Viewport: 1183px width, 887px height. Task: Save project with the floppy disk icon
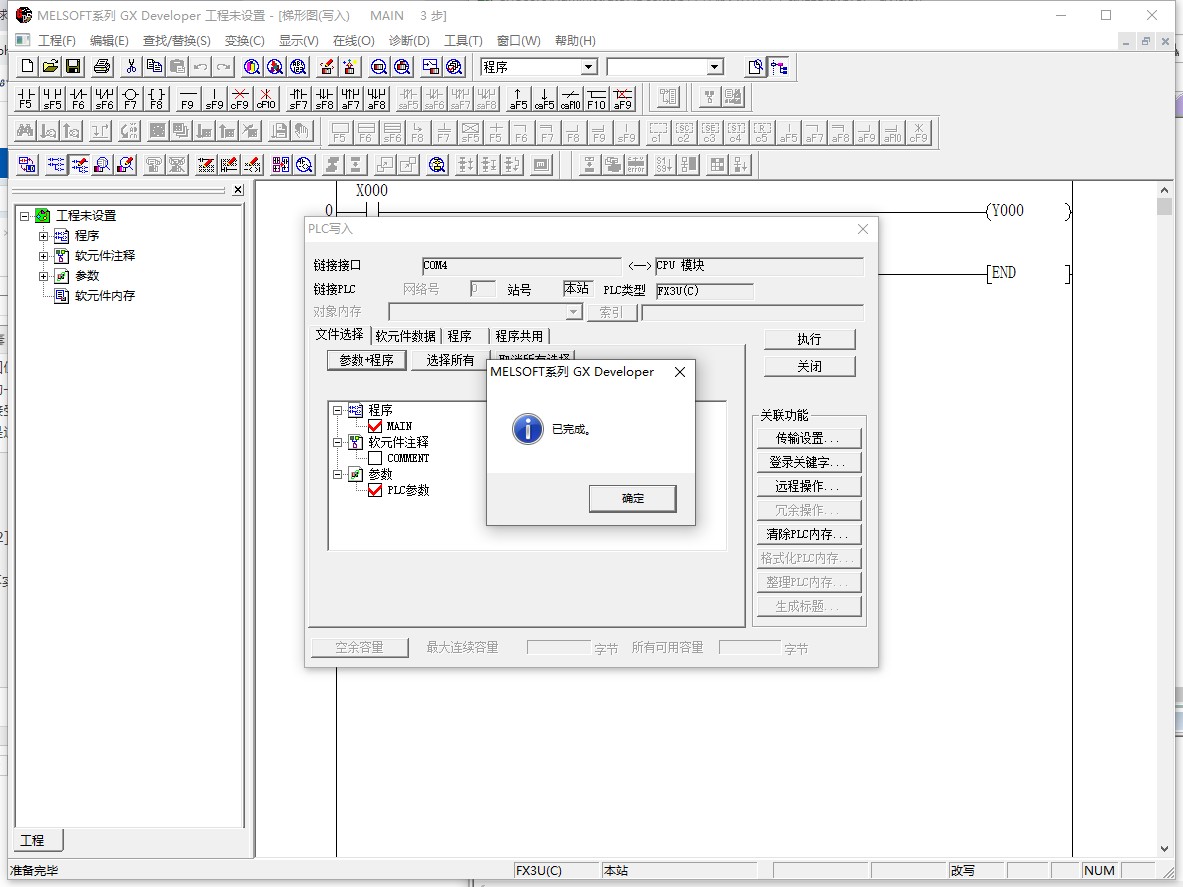pyautogui.click(x=73, y=67)
